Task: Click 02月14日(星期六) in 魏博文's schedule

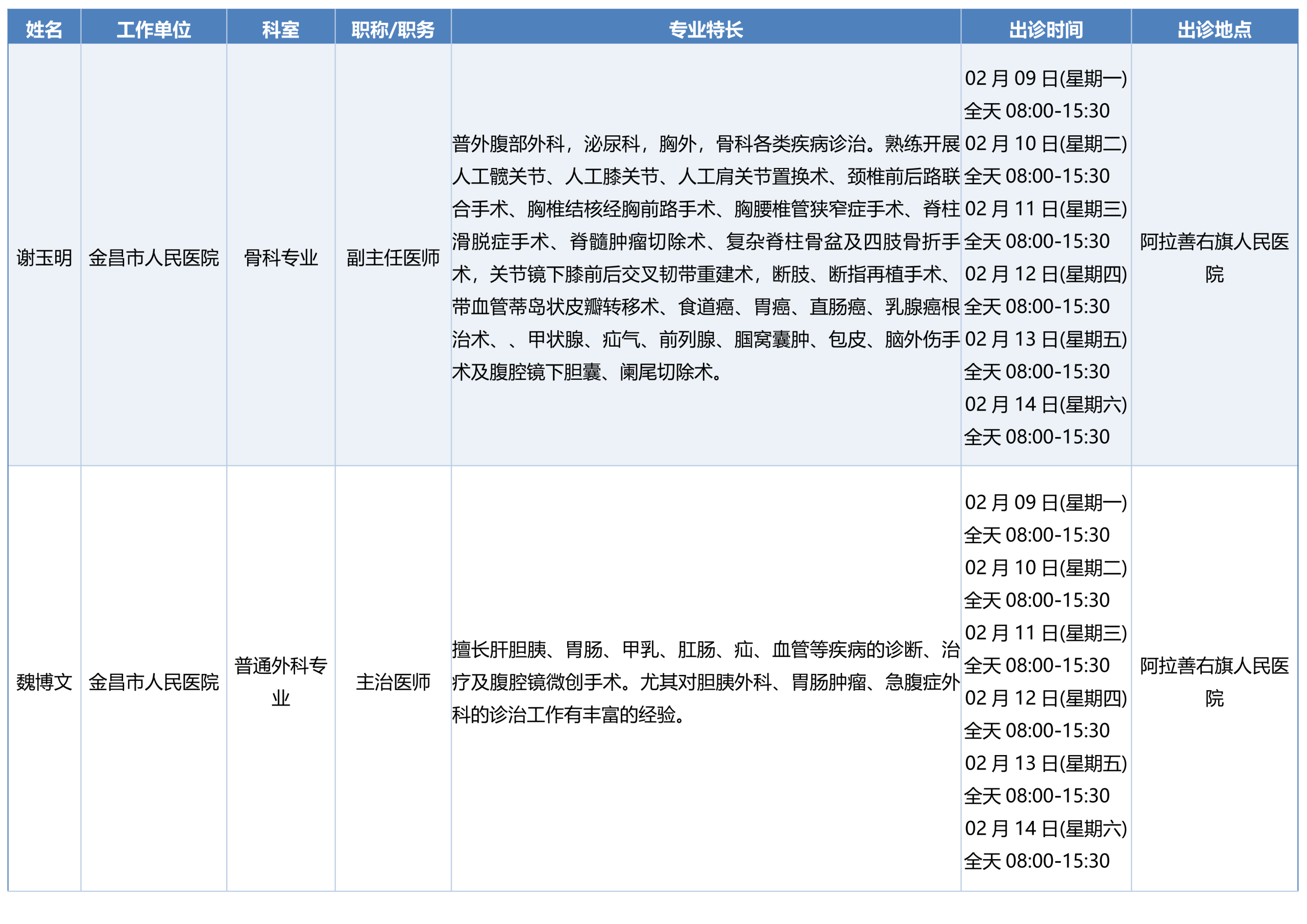Action: pyautogui.click(x=1046, y=829)
